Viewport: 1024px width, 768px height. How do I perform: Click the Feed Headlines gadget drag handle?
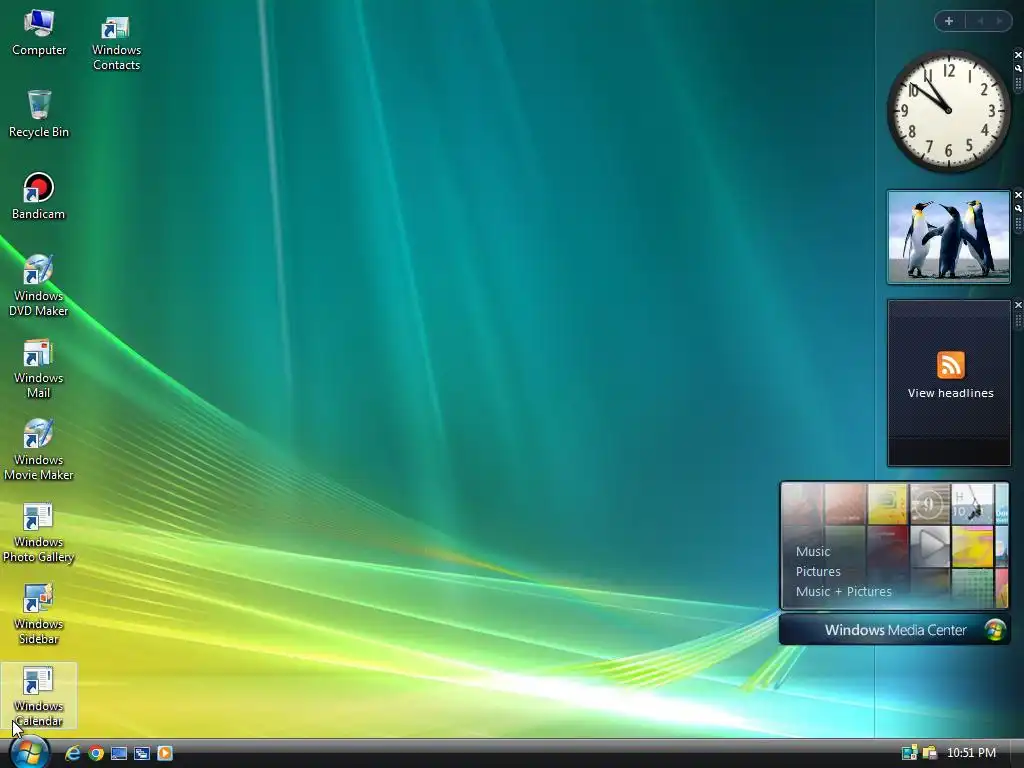[x=1018, y=321]
